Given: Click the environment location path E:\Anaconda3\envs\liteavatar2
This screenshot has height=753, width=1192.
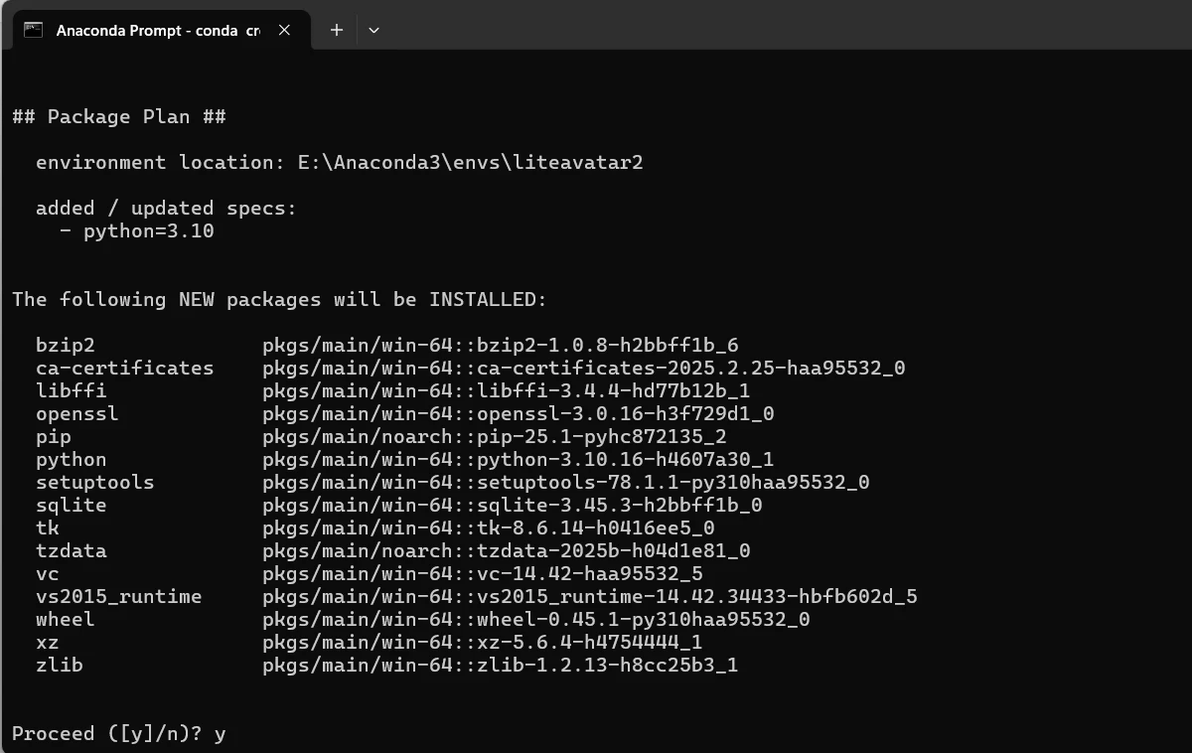Looking at the screenshot, I should pos(470,162).
